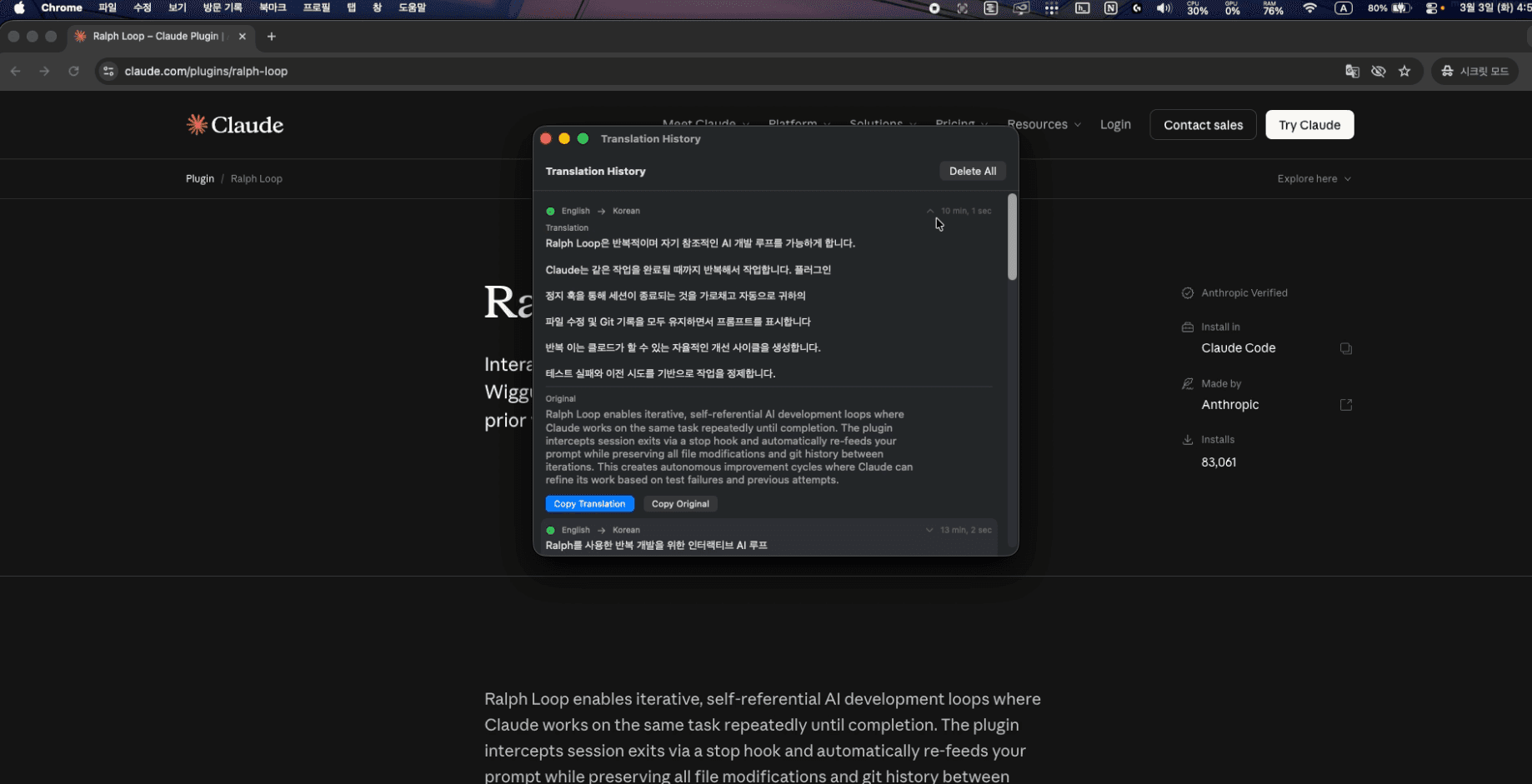Image resolution: width=1532 pixels, height=784 pixels.
Task: Open the Explore here dropdown
Action: (x=1314, y=178)
